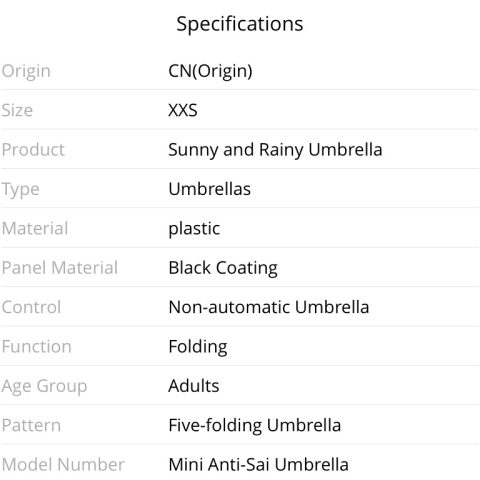Click the Umbrellas type value
The height and width of the screenshot is (480, 480).
click(210, 189)
